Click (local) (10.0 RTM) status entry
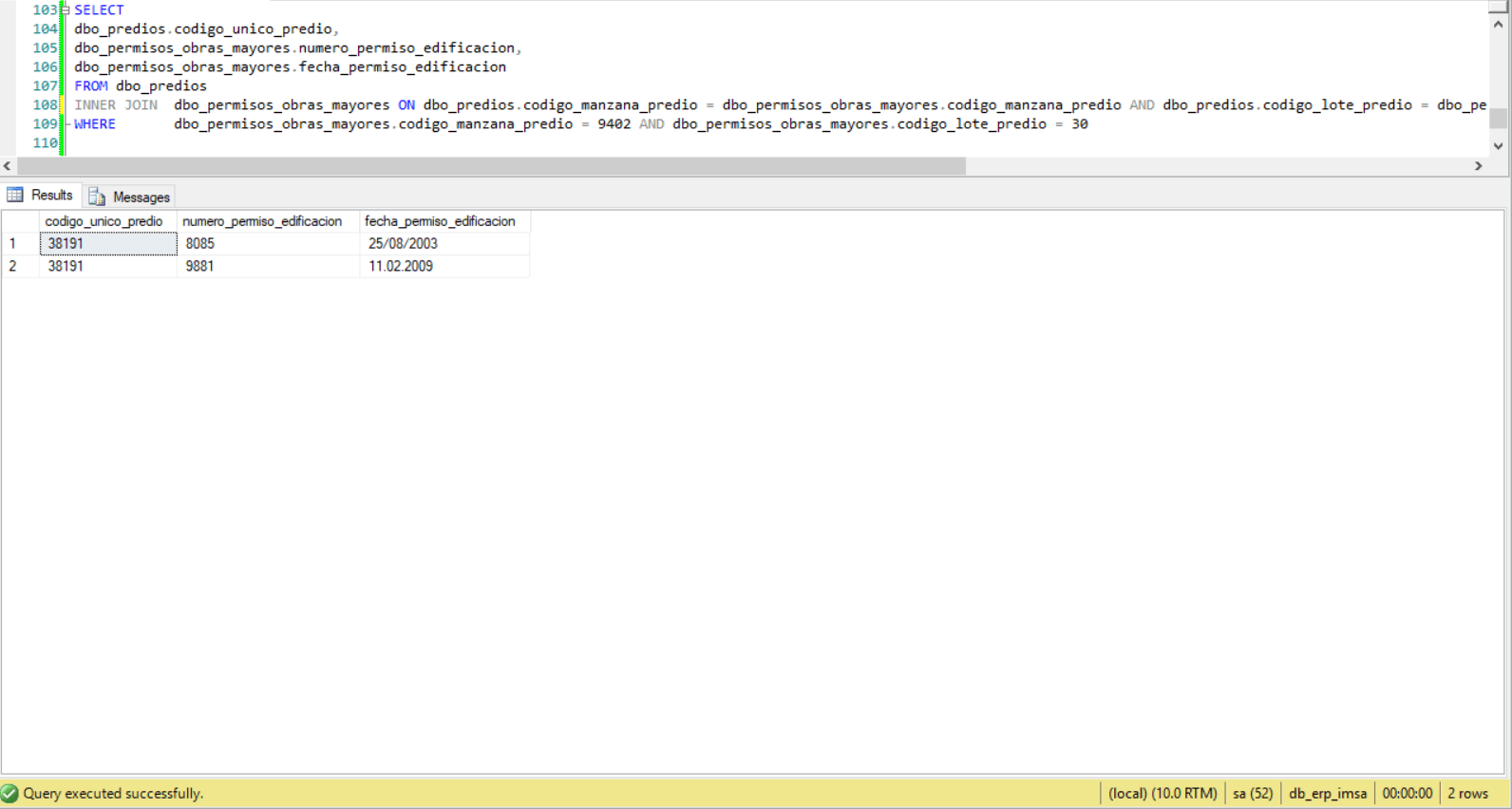1512x809 pixels. pos(1162,793)
